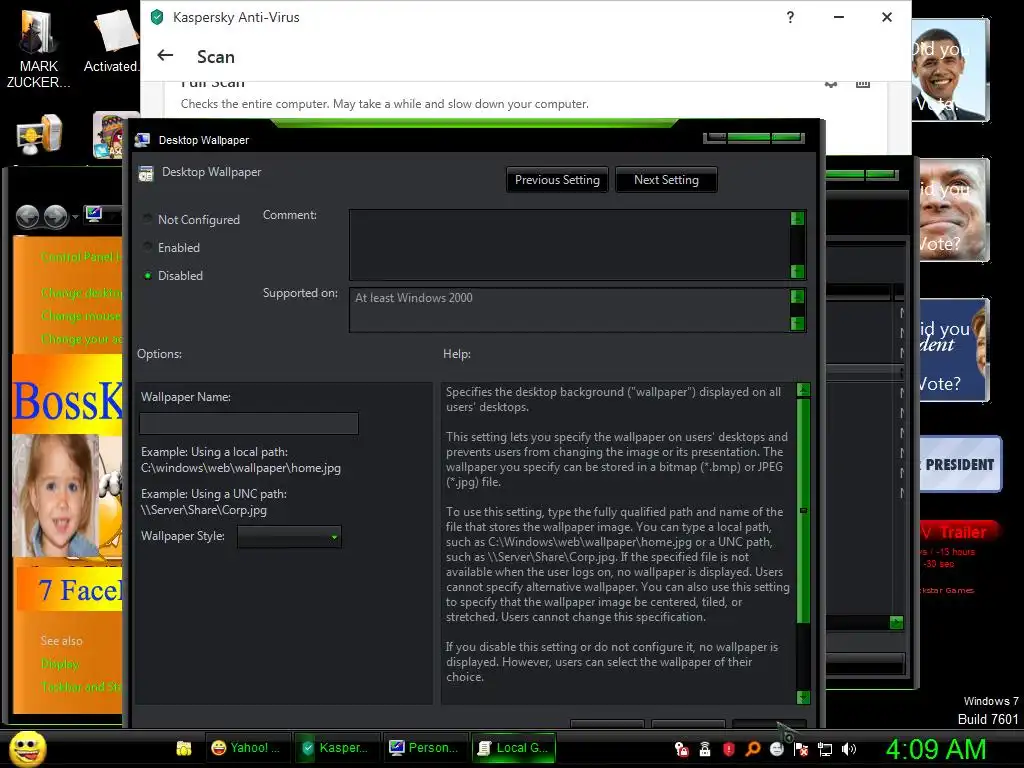Viewport: 1024px width, 768px height.
Task: Open MARK ZUCKER... desktop folder icon
Action: click(38, 48)
